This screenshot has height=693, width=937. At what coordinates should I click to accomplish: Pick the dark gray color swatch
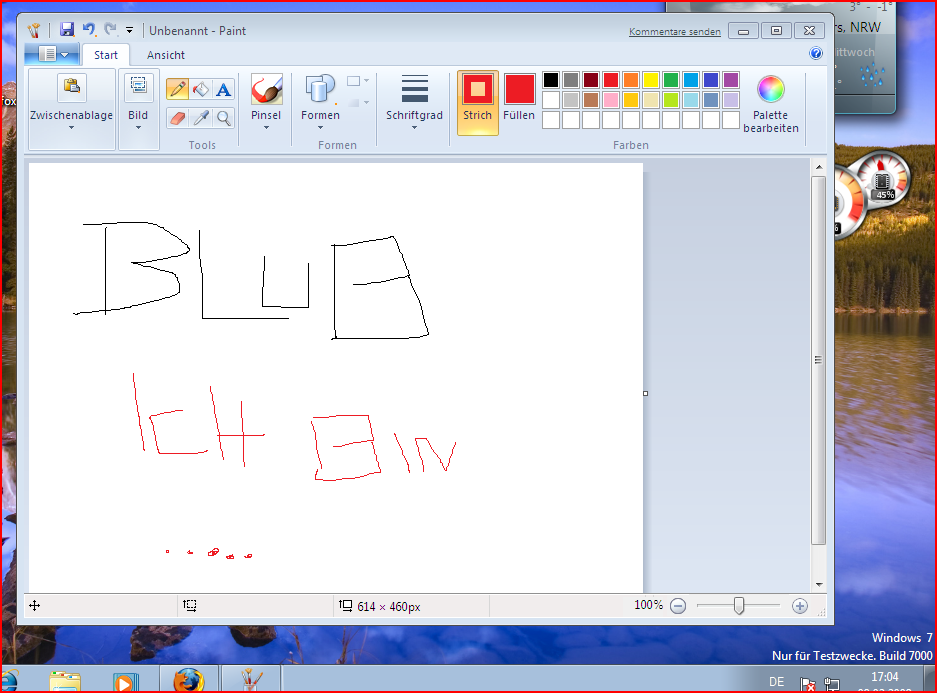pos(571,80)
